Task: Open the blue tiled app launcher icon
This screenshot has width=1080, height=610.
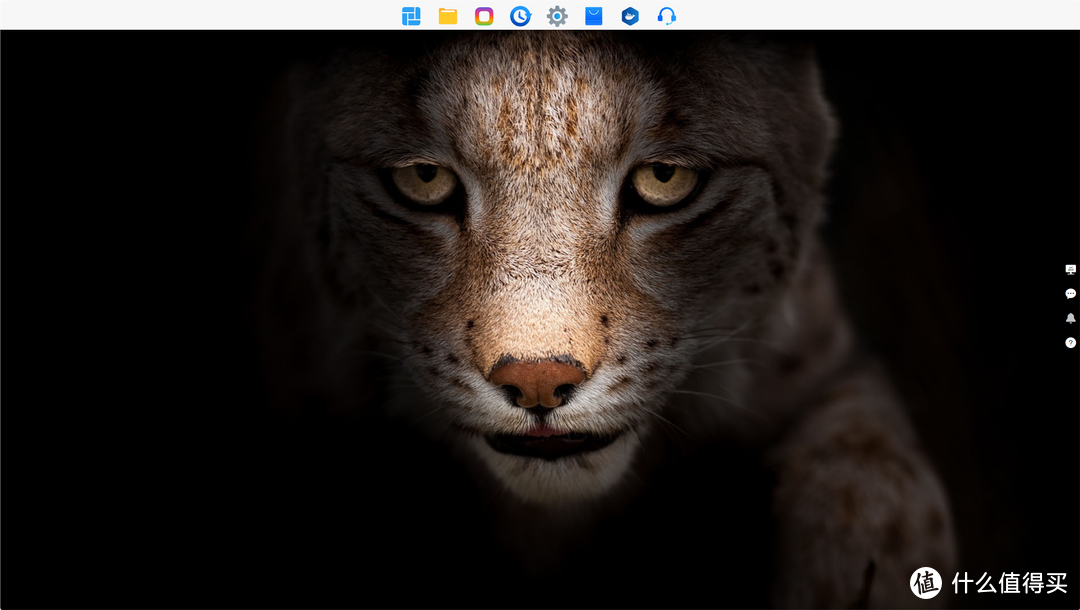Action: (x=411, y=16)
